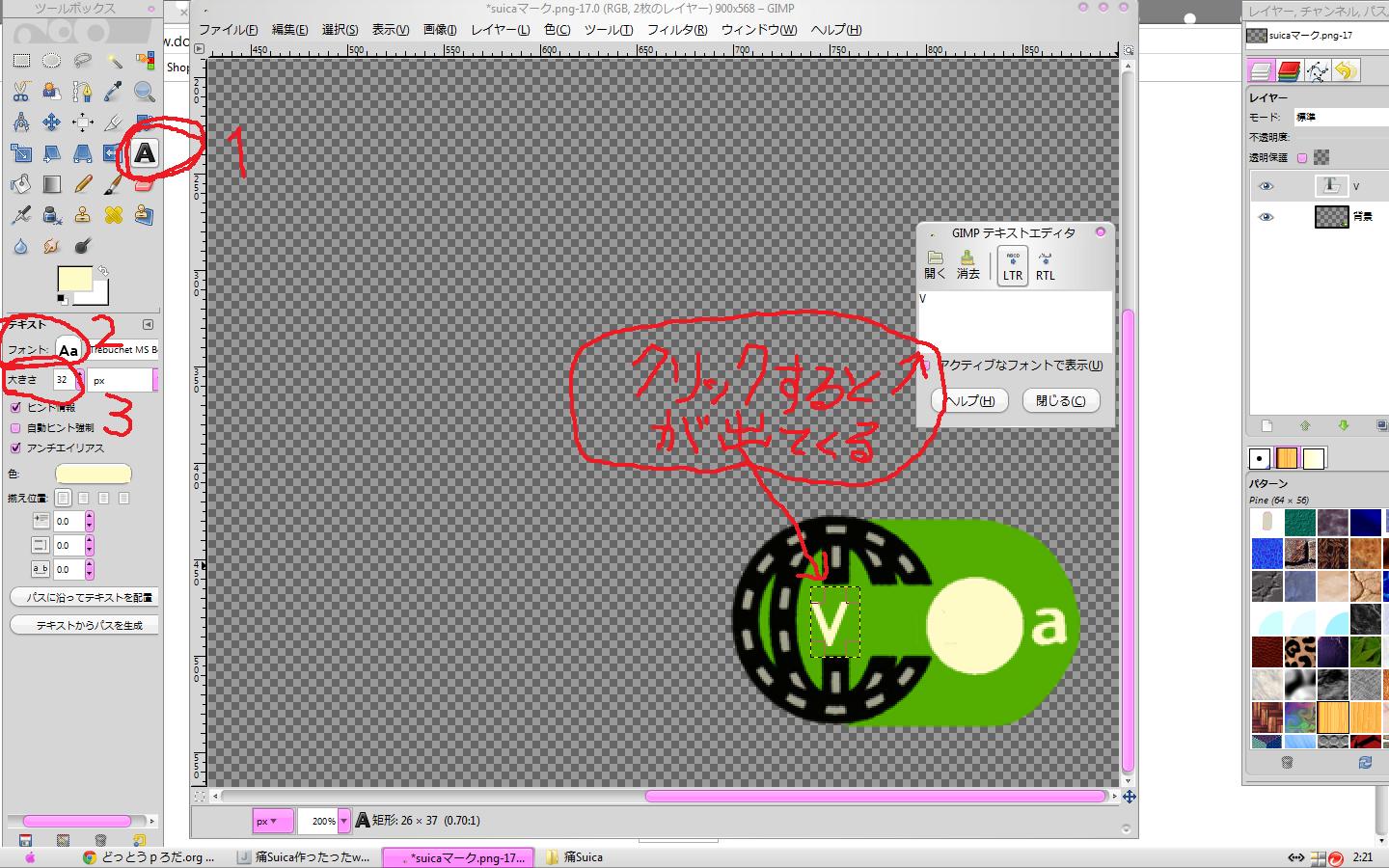Hide the V text layer eye
Viewport: 1389px width, 868px height.
click(x=1266, y=186)
